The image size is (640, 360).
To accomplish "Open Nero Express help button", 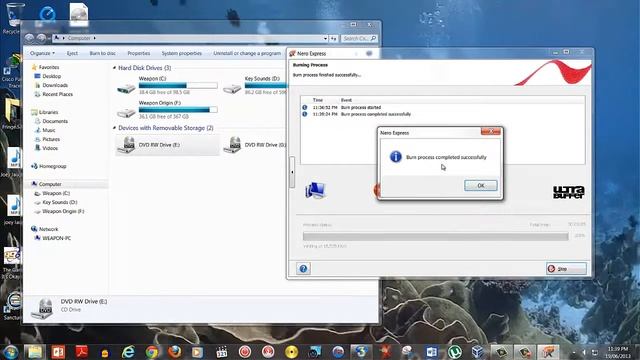I will pyautogui.click(x=303, y=269).
